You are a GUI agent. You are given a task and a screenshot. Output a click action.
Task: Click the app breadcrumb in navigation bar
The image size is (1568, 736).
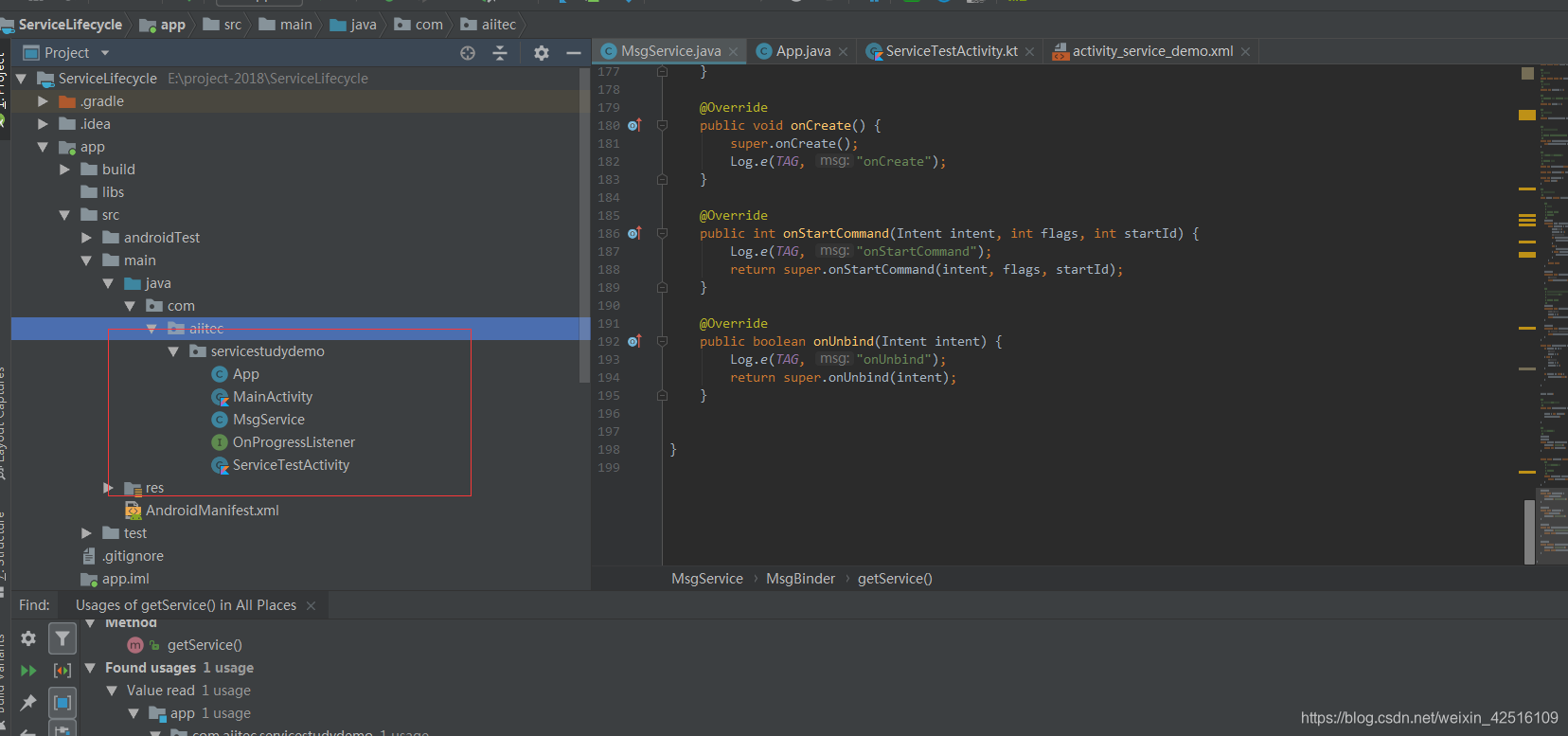tap(163, 25)
